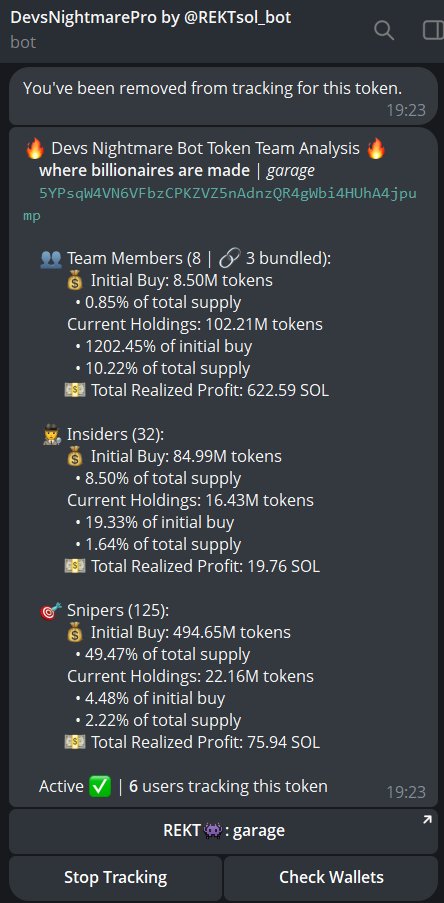The image size is (444, 903).
Task: Click the Snipers Total Realized Profit cash emoji
Action: (x=75, y=742)
